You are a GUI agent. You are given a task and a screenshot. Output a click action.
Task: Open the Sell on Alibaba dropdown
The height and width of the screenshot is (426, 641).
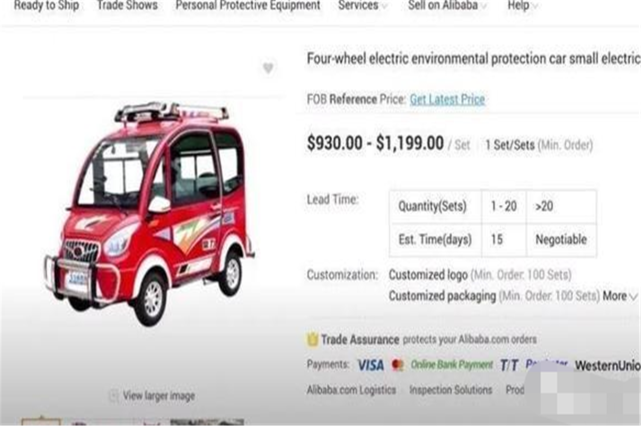click(447, 5)
